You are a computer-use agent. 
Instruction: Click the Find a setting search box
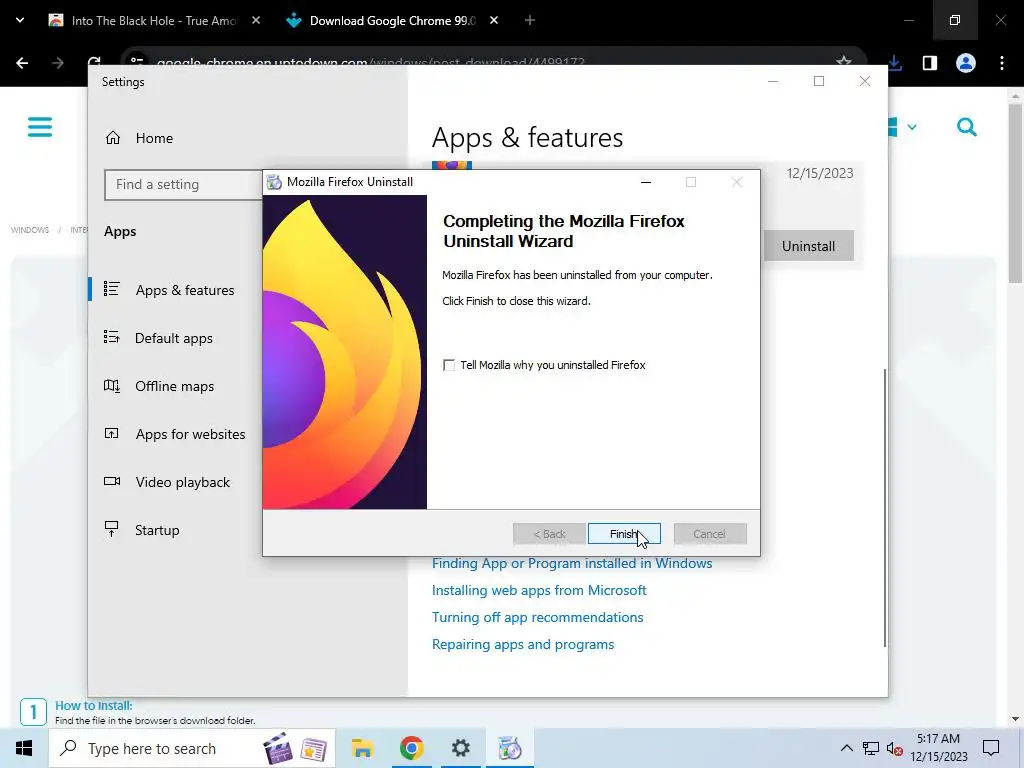[183, 184]
